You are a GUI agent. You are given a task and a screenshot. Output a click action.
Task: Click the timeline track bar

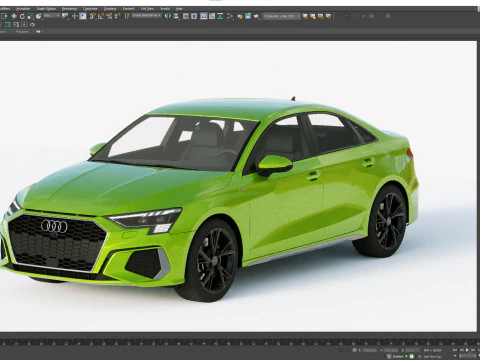click(240, 342)
